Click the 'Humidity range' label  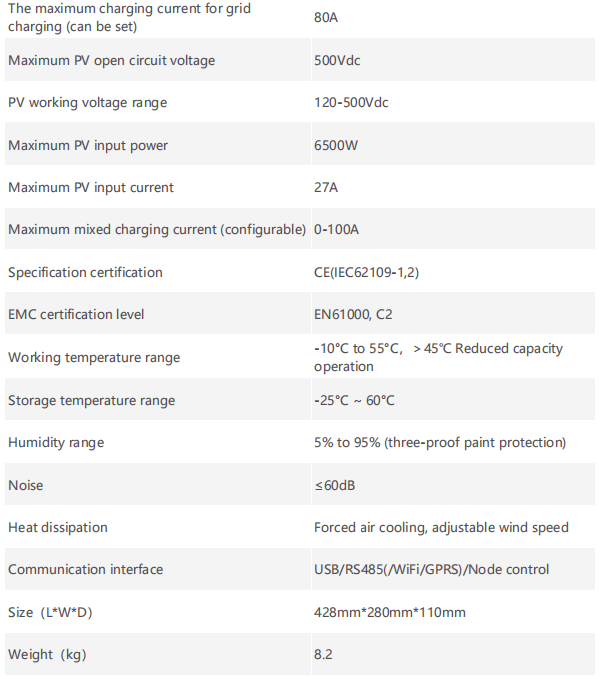(x=56, y=443)
